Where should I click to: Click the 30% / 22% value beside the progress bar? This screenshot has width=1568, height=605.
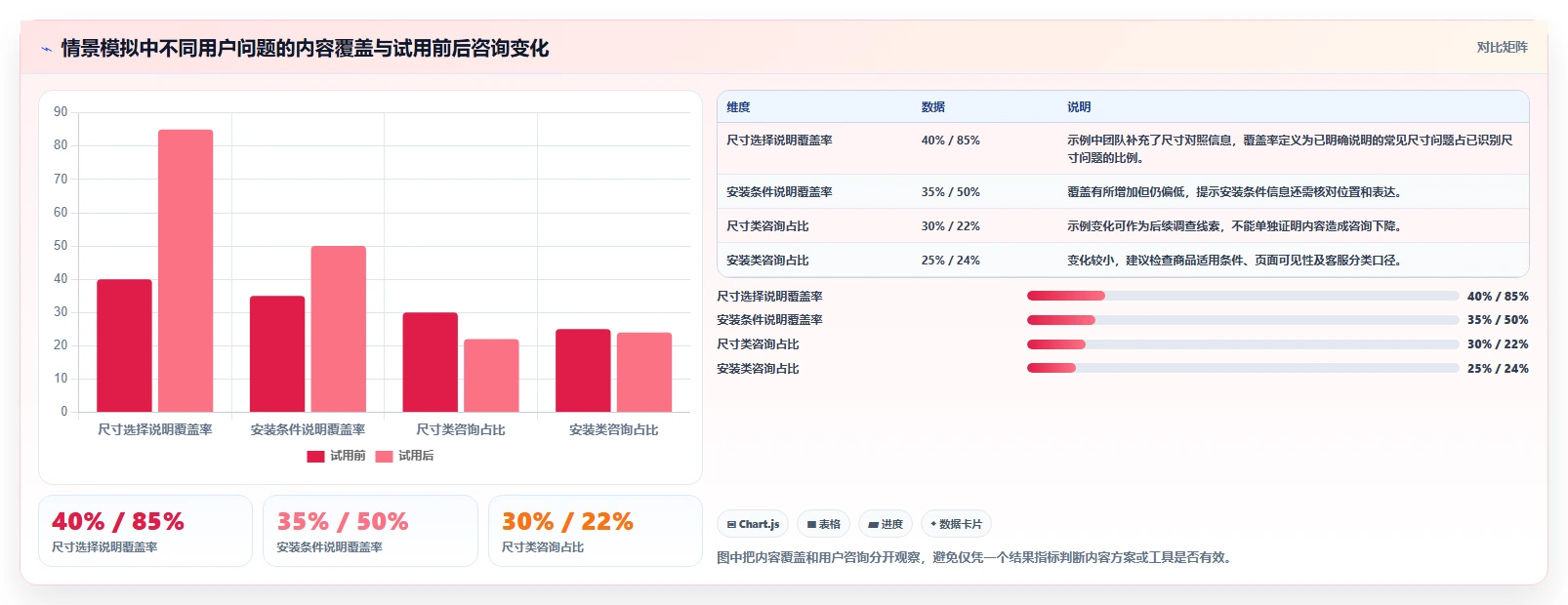pos(1498,344)
